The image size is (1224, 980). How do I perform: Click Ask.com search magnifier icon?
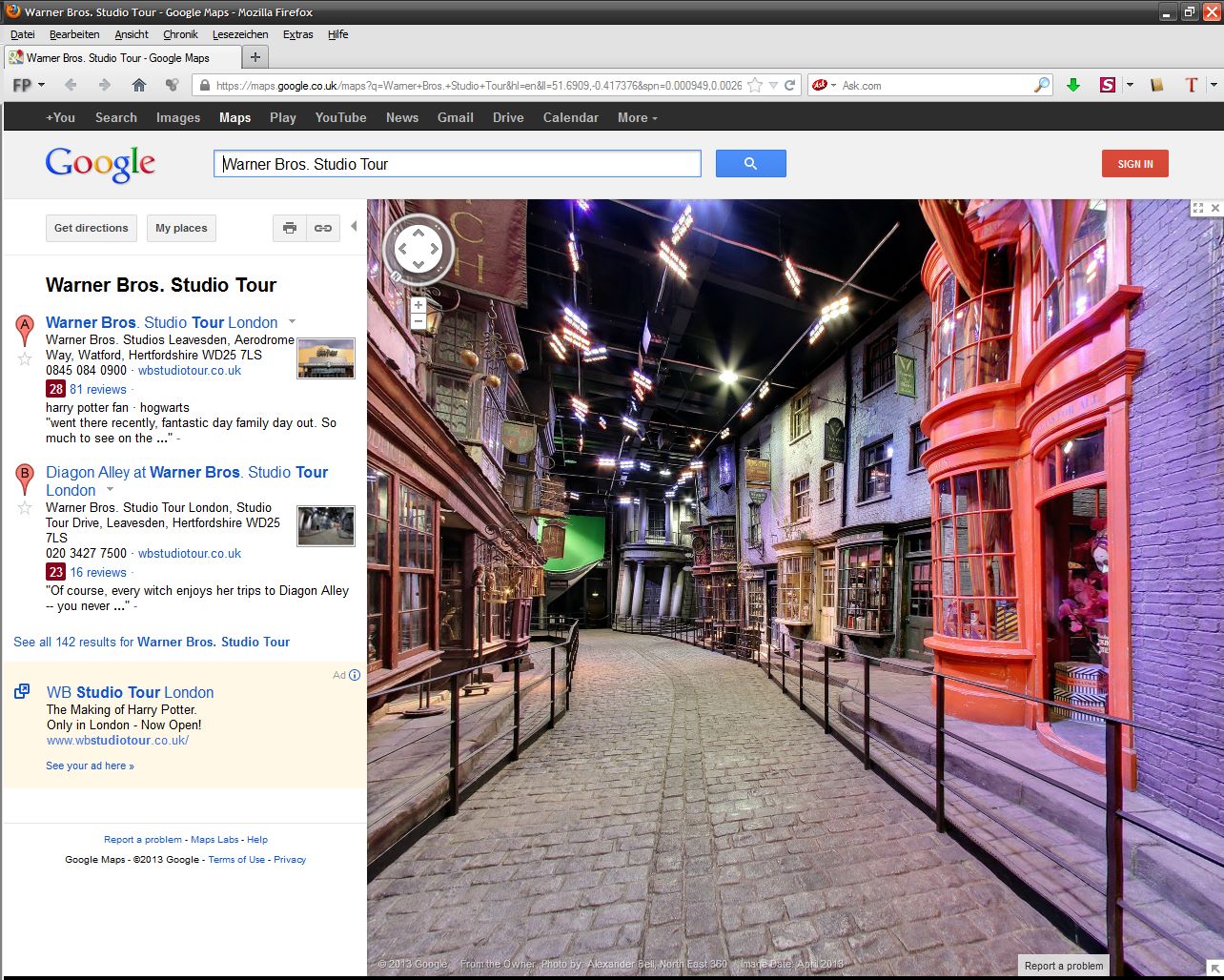(1042, 85)
